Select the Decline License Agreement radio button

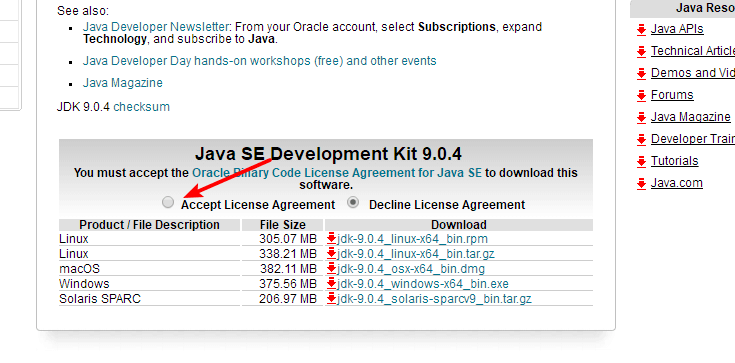[x=353, y=203]
